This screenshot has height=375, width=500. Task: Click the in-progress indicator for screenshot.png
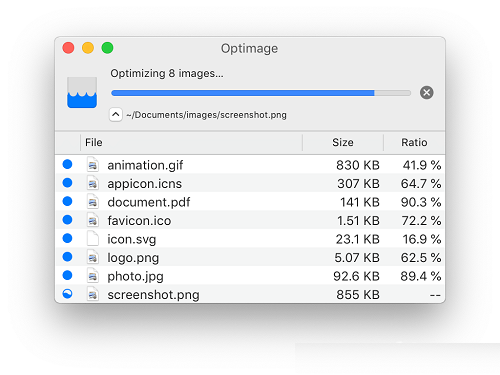tap(67, 294)
